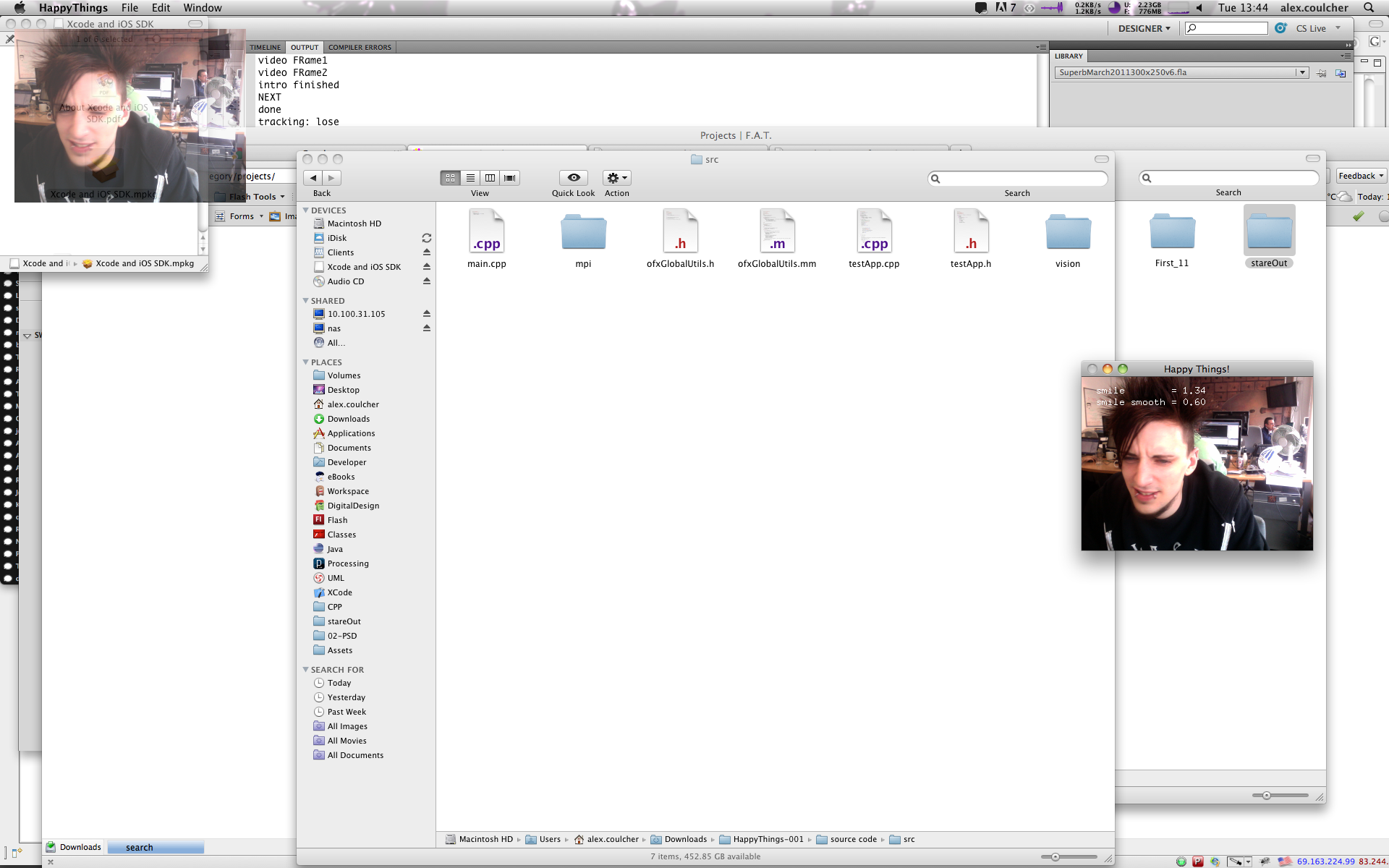Viewport: 1389px width, 868px height.
Task: Eject the Audio CD
Action: point(427,281)
